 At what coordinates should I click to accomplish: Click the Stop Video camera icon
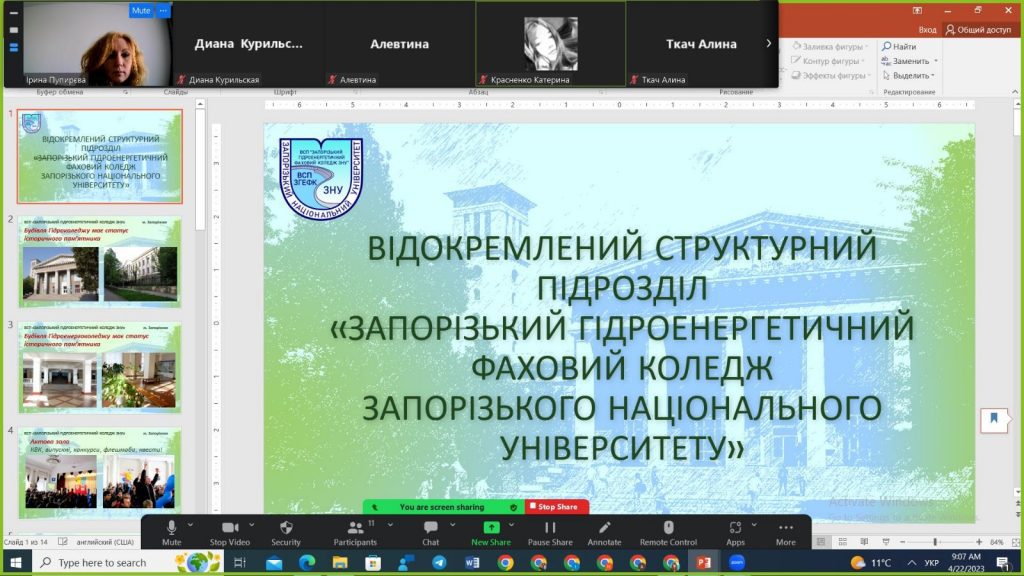pyautogui.click(x=230, y=528)
